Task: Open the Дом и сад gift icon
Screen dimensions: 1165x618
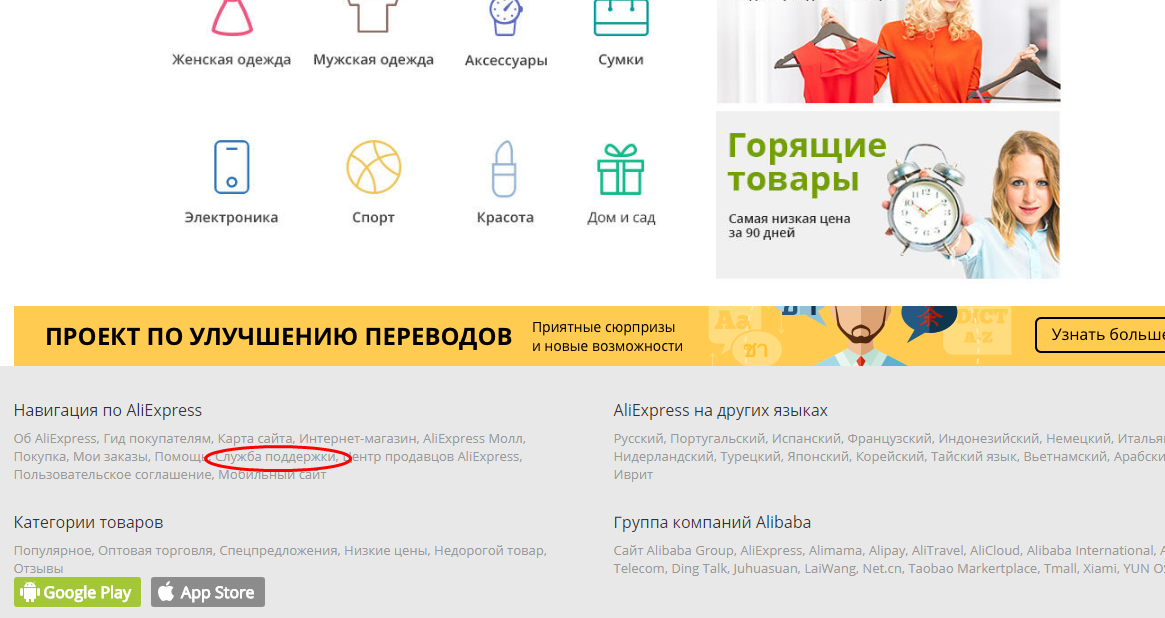Action: pos(621,169)
